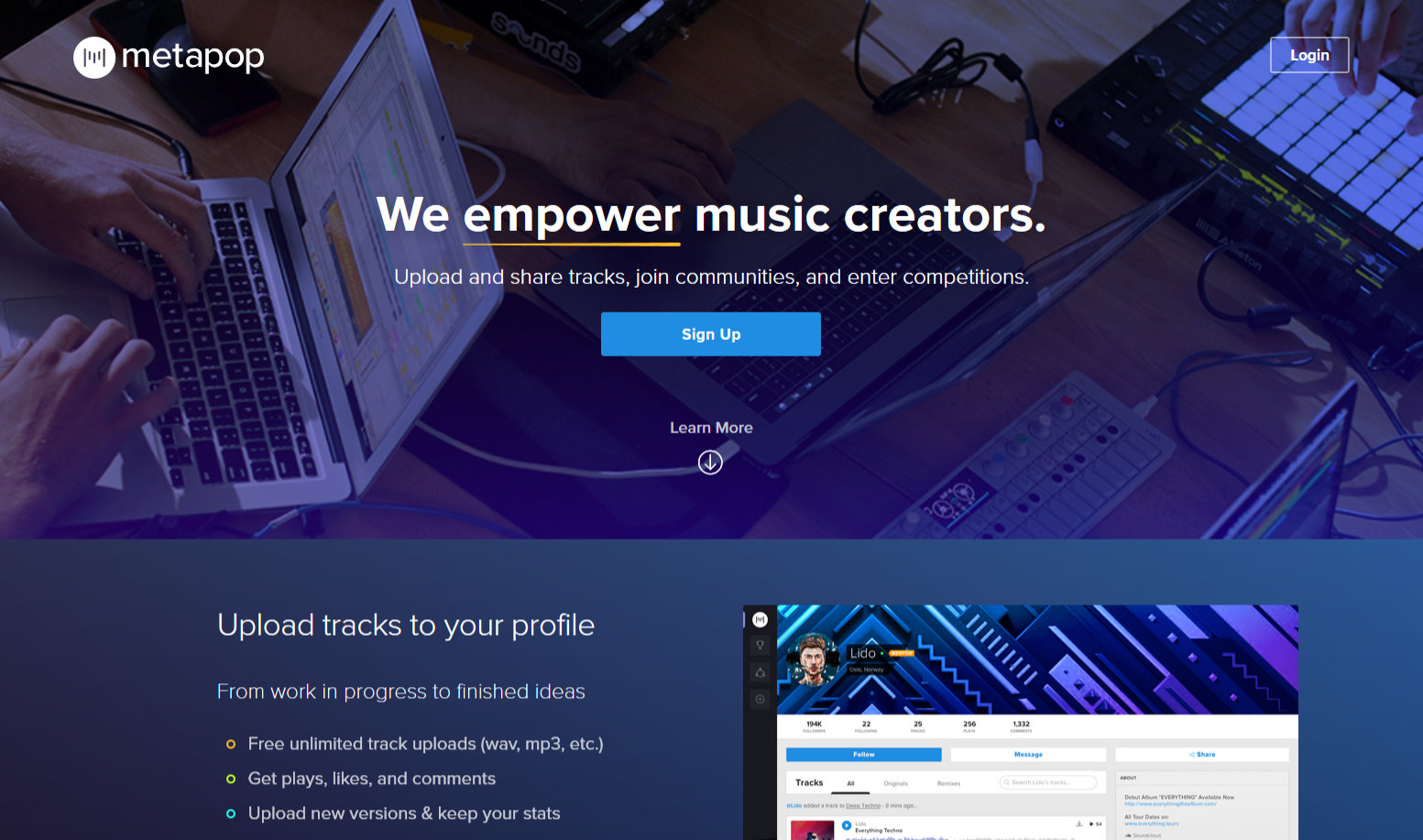Click the Message button on Lido's profile
1423x840 pixels.
pos(1028,755)
